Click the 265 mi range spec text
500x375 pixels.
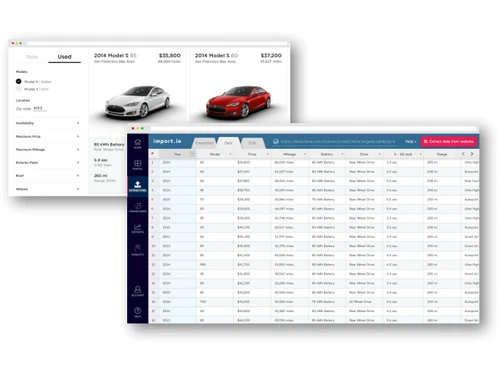pyautogui.click(x=101, y=175)
